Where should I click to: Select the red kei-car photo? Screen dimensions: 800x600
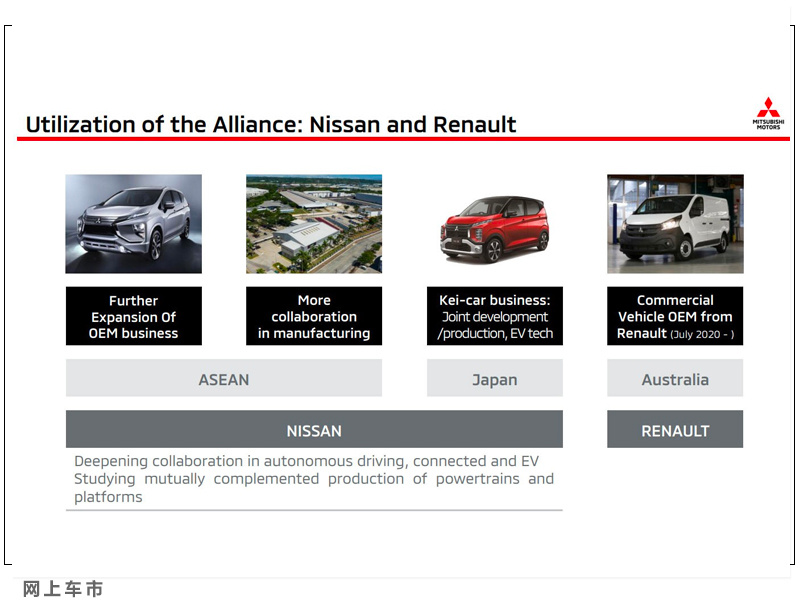pos(494,229)
